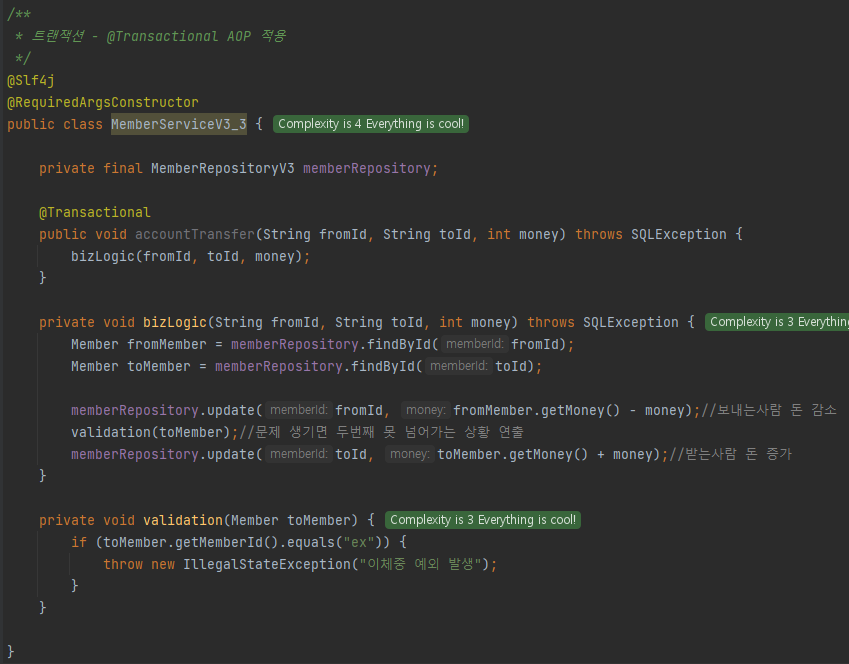This screenshot has width=849, height=664.
Task: Click the MemberServiceV3_3 class name
Action: (179, 124)
